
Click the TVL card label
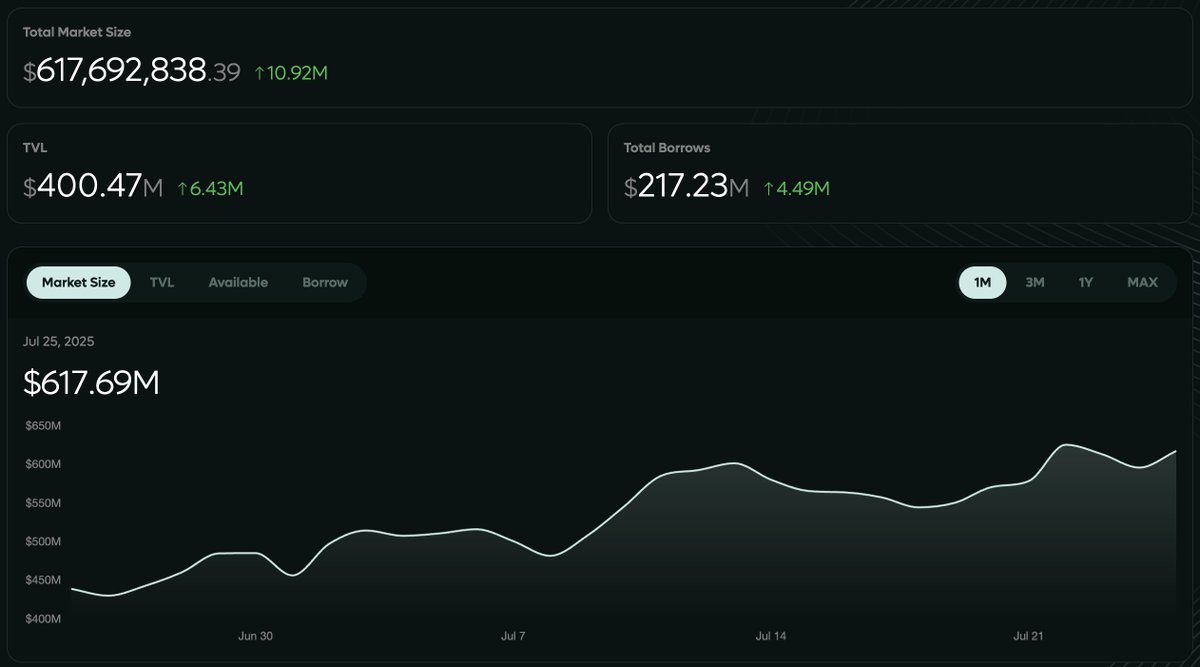(x=35, y=147)
